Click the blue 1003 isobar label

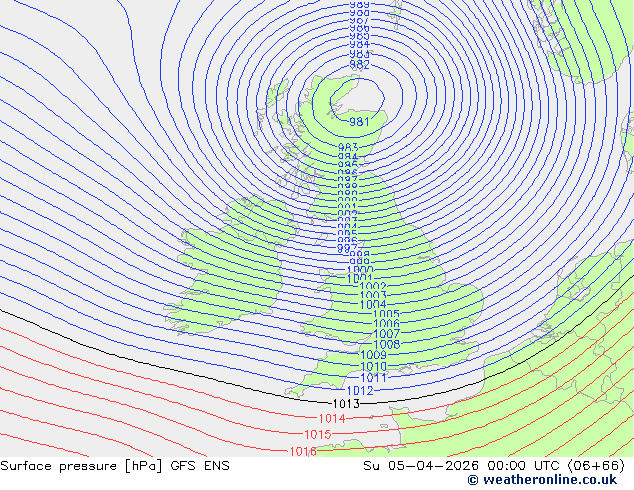[373, 296]
